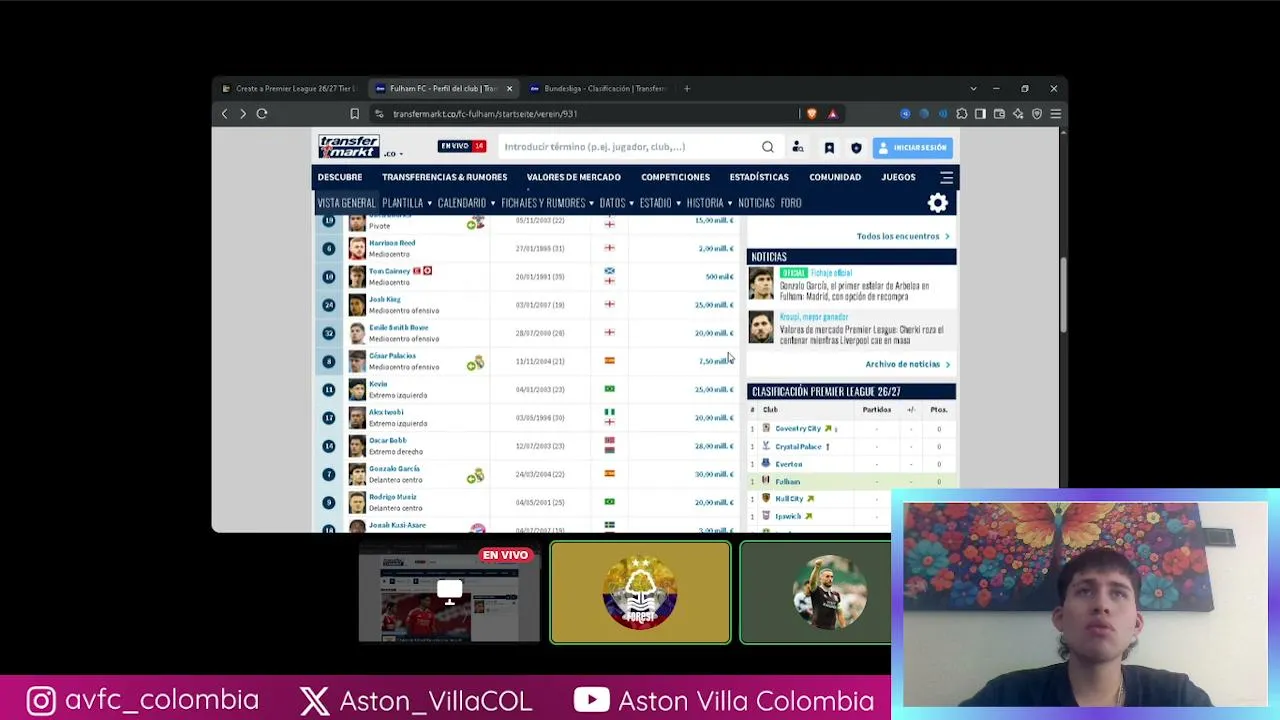Open the Brave Rewards triangle icon
This screenshot has height=720, width=1280.
832,114
